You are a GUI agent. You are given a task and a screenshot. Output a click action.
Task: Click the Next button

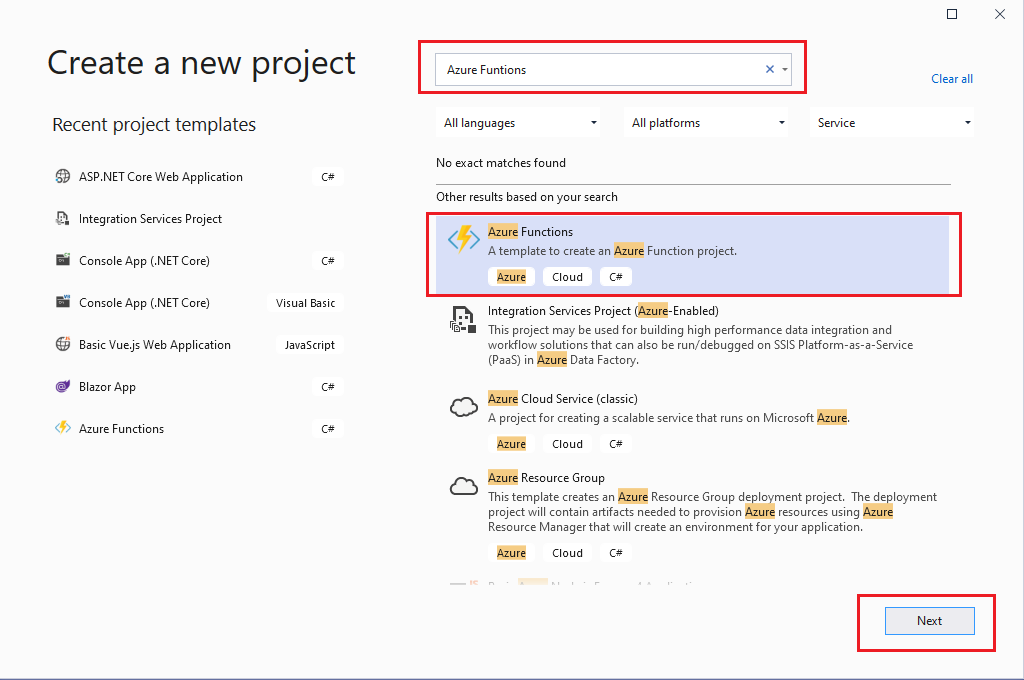tap(929, 620)
